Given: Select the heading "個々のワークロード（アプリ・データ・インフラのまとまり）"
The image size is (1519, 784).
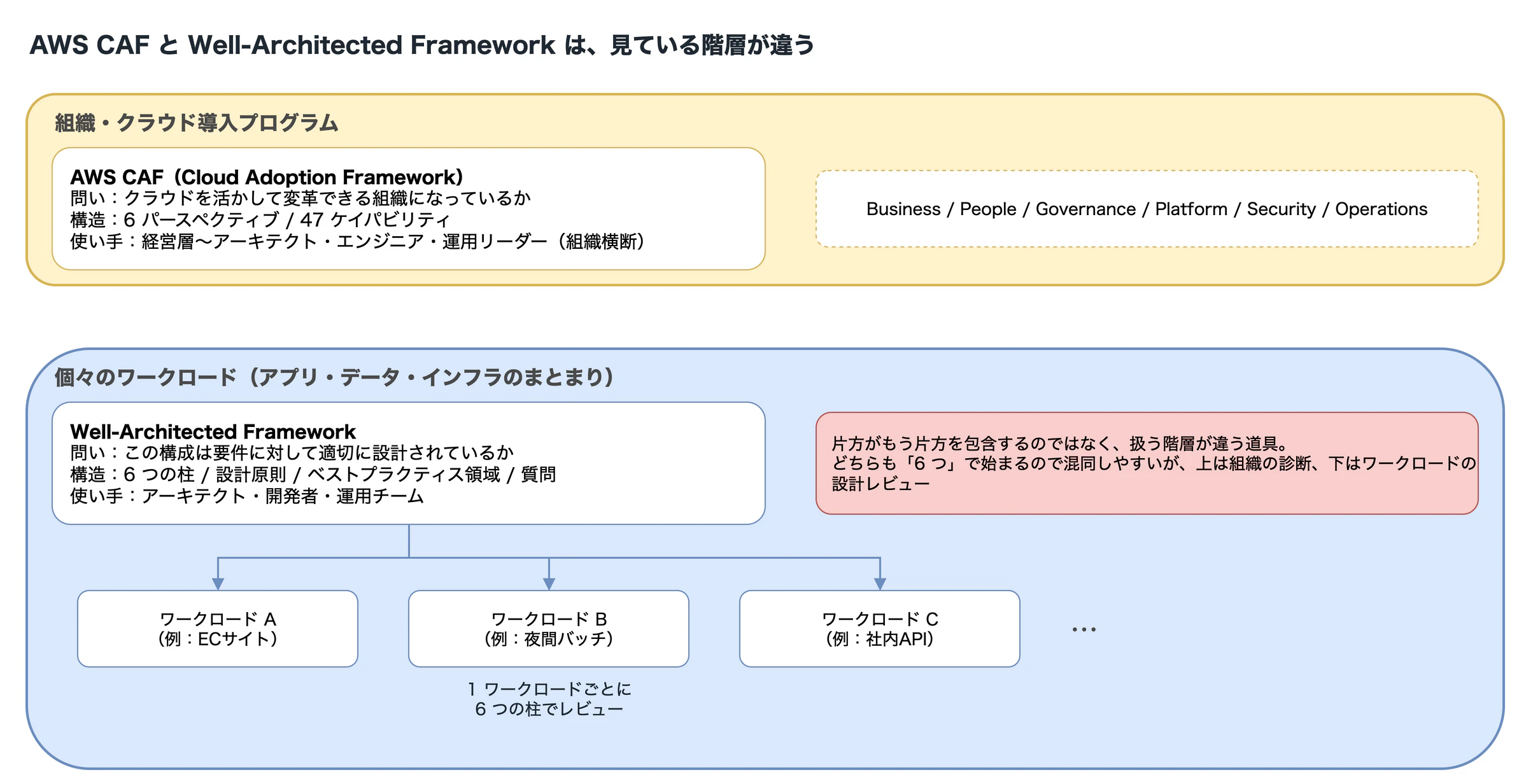Looking at the screenshot, I should tap(334, 377).
